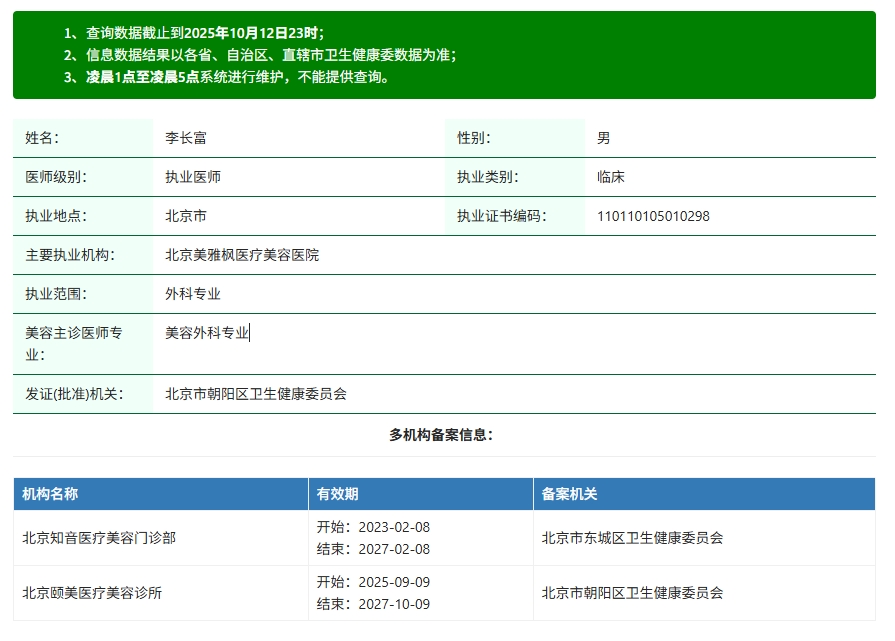895x641 pixels.
Task: Click the 主要执业机构 field label
Action: (70, 255)
